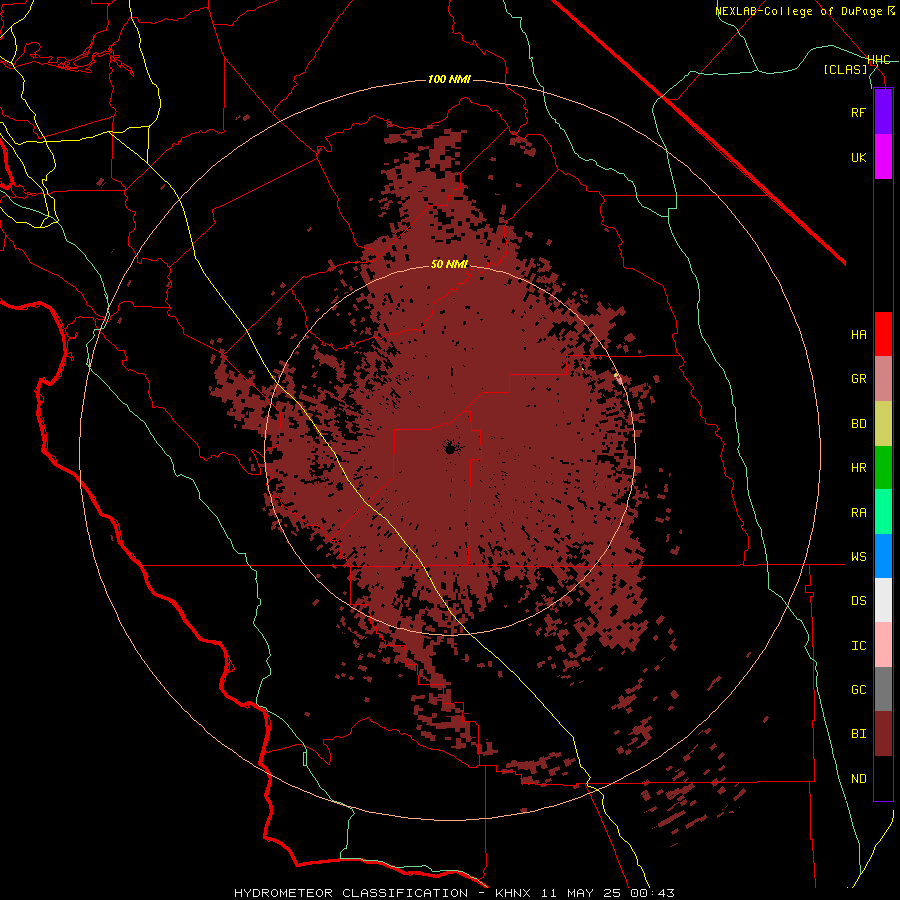Click the 100 NMI range ring label
This screenshot has height=900, width=900.
(449, 79)
